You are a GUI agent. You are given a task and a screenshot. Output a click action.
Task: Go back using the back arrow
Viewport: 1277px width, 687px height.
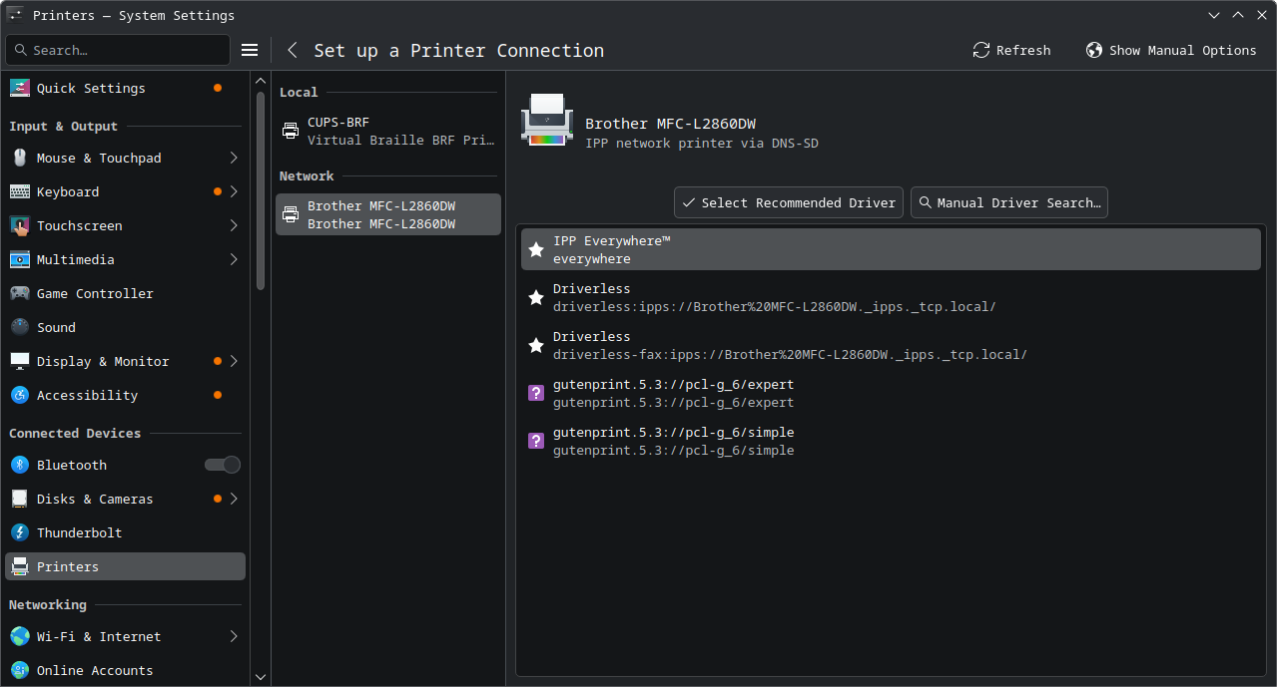(293, 50)
